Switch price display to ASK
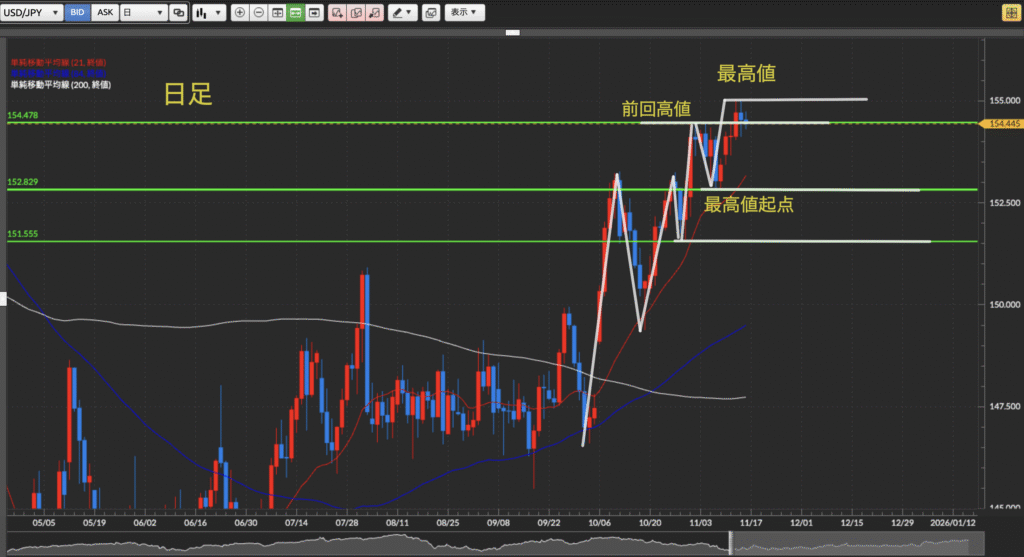 point(105,13)
